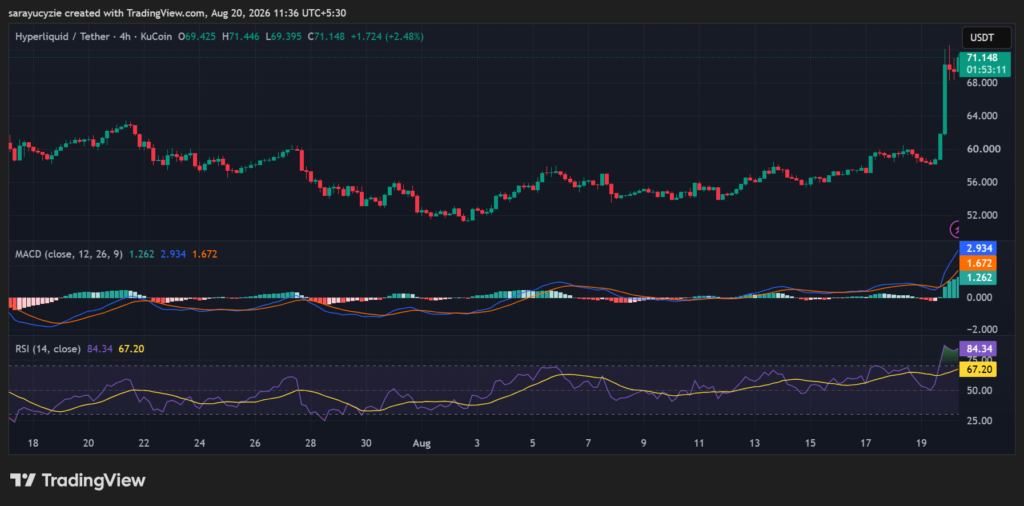The image size is (1024, 506).
Task: Click date axis label 9
Action: (x=644, y=443)
